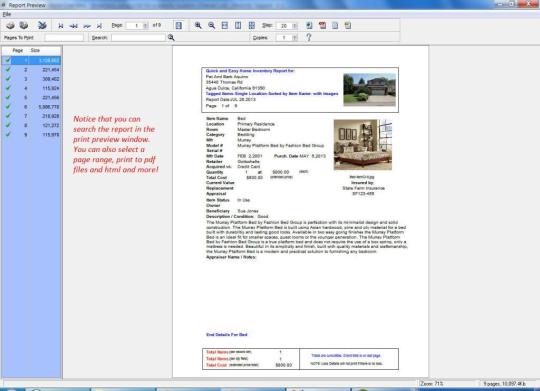The image size is (540, 391).
Task: Click the blue 'Totals are cumulative' note
Action: 346,356
